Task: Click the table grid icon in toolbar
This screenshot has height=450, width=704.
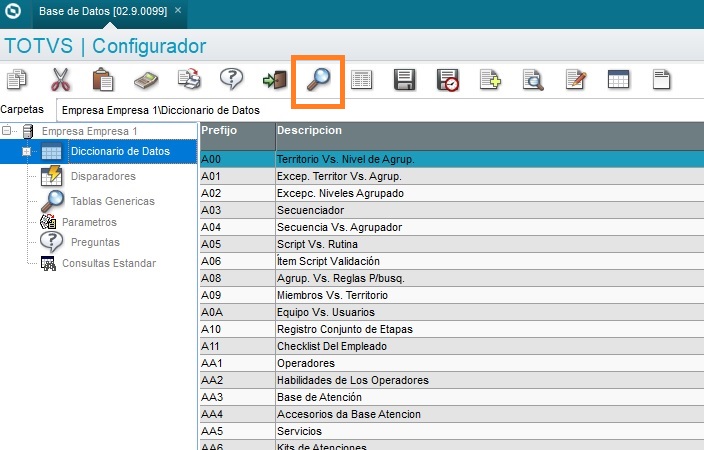Action: (618, 79)
